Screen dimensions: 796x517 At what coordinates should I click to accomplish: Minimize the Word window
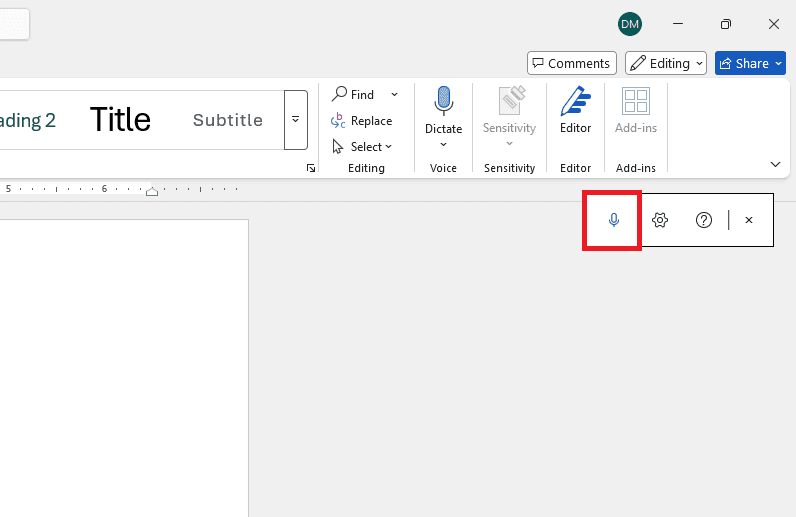point(678,24)
